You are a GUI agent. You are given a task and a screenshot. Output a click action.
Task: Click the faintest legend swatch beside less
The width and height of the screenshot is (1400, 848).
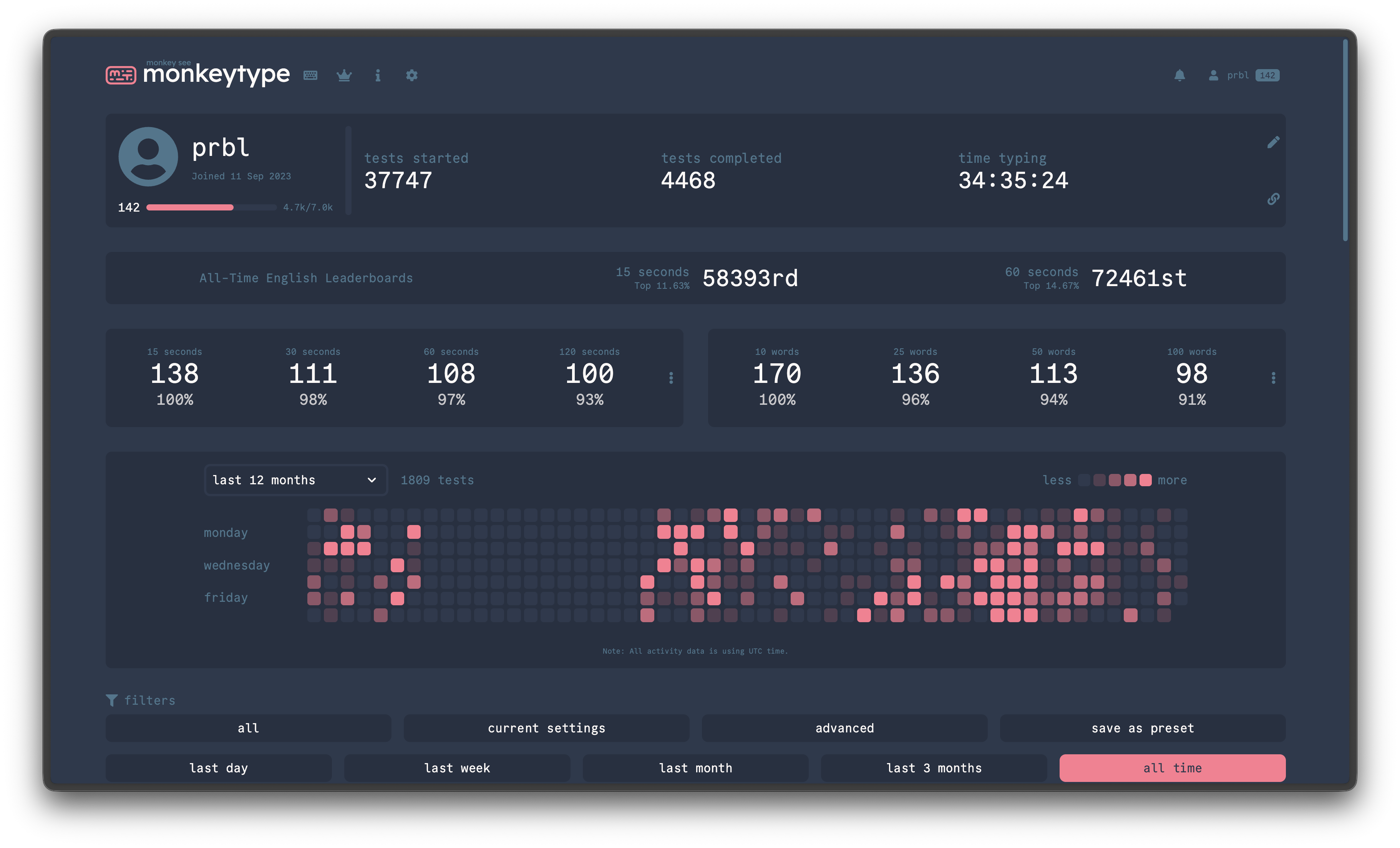pos(1084,480)
